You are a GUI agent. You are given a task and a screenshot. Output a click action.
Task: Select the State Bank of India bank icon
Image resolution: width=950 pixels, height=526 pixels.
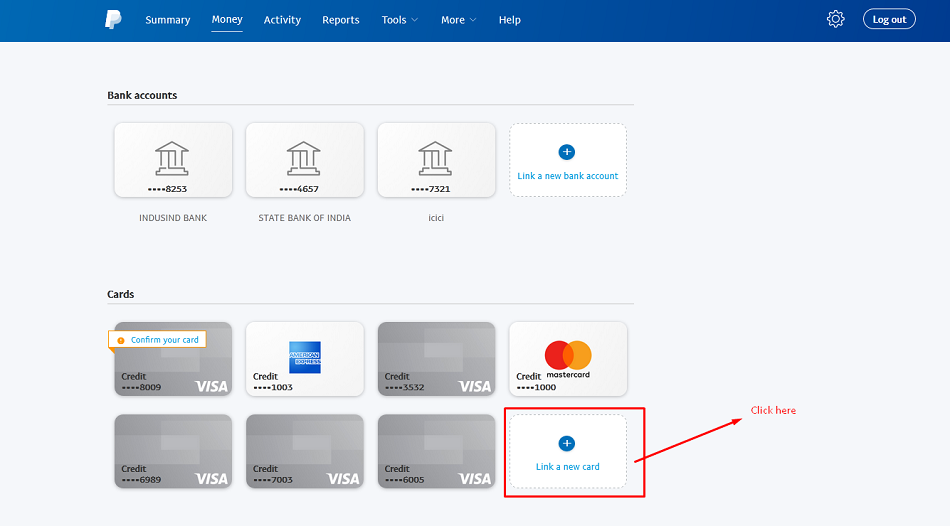(x=304, y=158)
